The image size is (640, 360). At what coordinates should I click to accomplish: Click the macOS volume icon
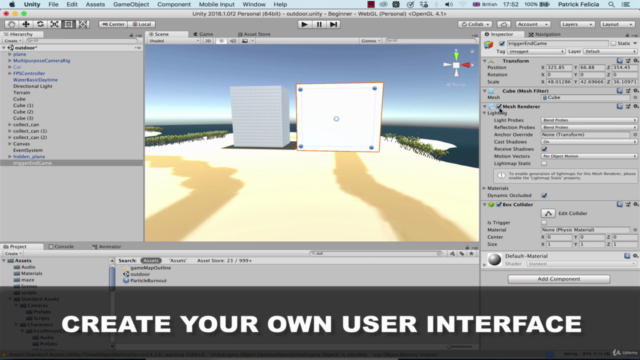click(x=449, y=4)
